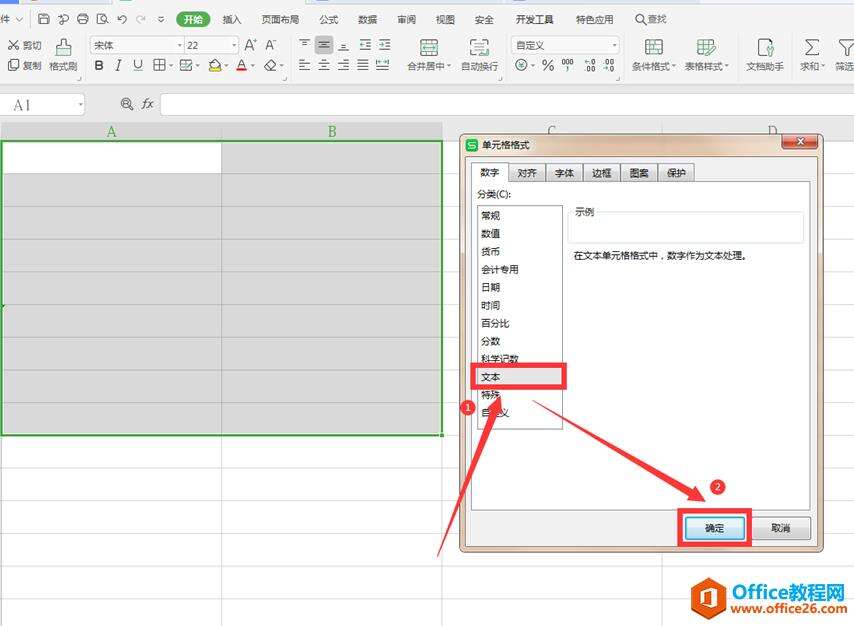The height and width of the screenshot is (626, 854).
Task: Decrease font size with the A- icon
Action: (x=271, y=45)
